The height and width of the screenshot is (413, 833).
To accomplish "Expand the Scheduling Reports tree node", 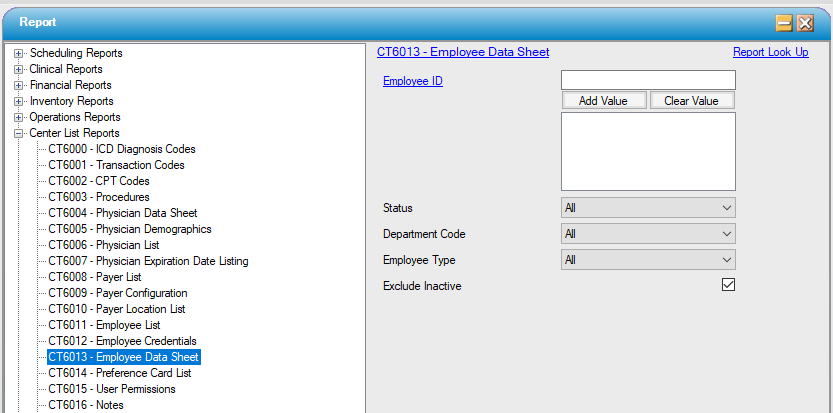I will [19, 53].
